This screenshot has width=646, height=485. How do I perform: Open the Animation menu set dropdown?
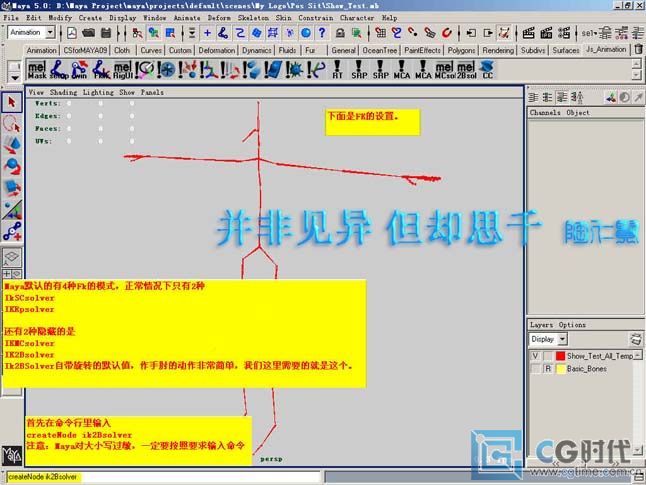31,32
